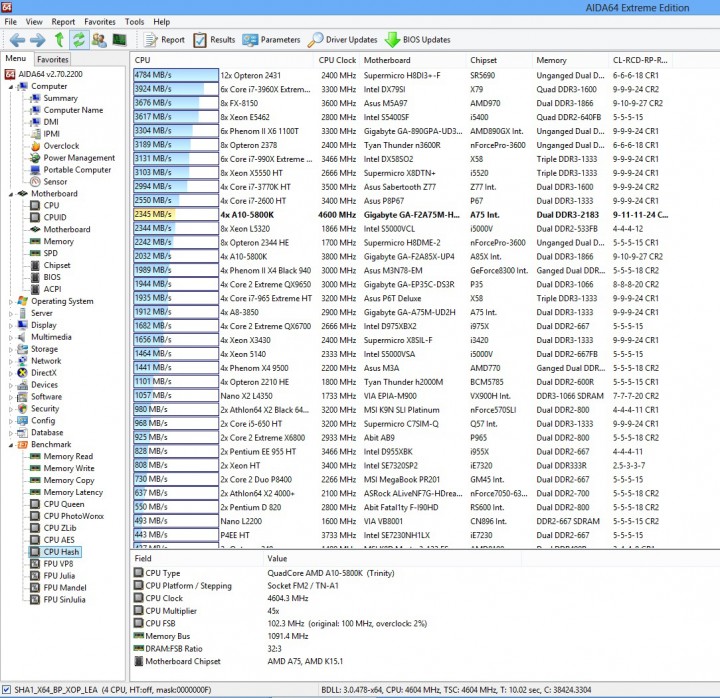
Task: Select the 4784 MB/s result bar
Action: point(176,75)
